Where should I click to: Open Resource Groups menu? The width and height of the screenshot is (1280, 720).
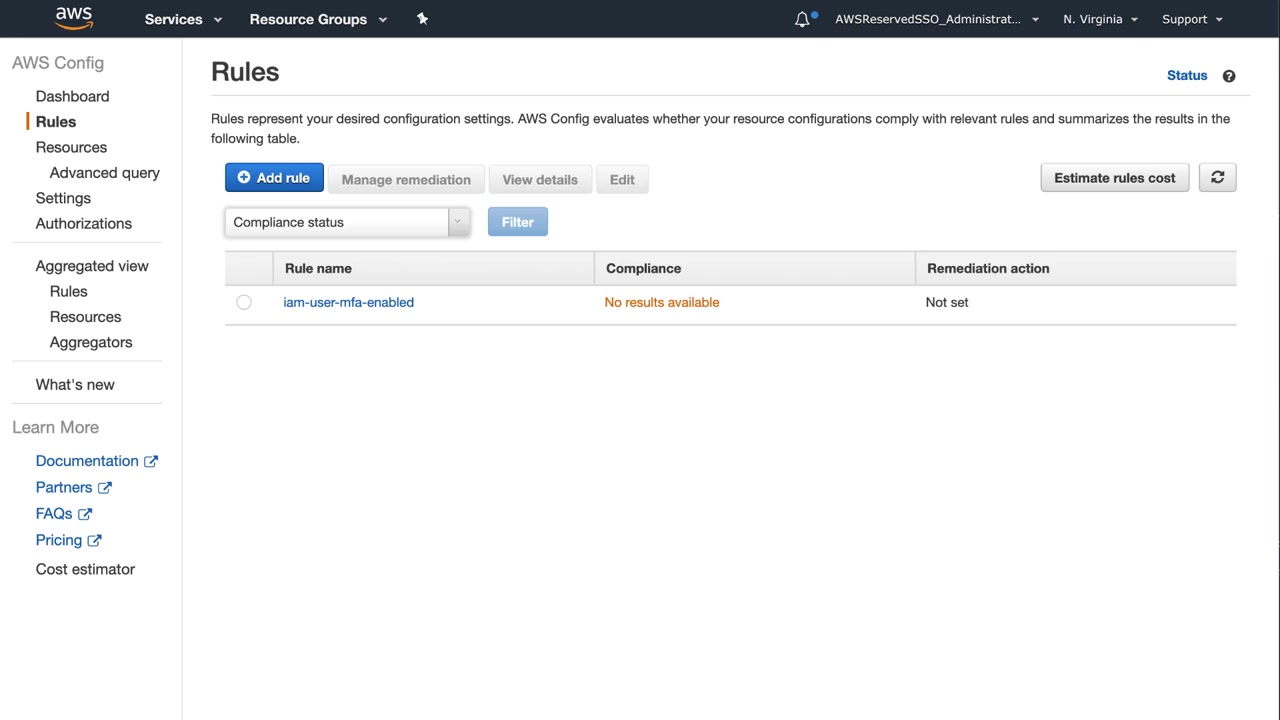pos(317,19)
